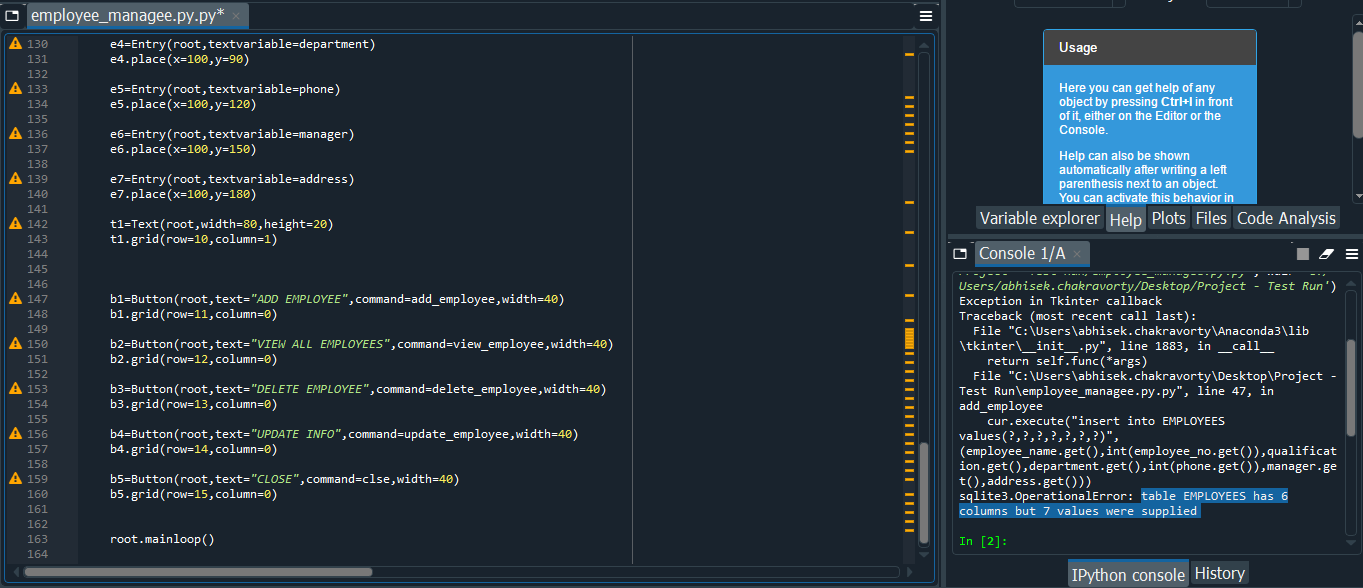
Task: Switch to the History tab
Action: (1219, 572)
